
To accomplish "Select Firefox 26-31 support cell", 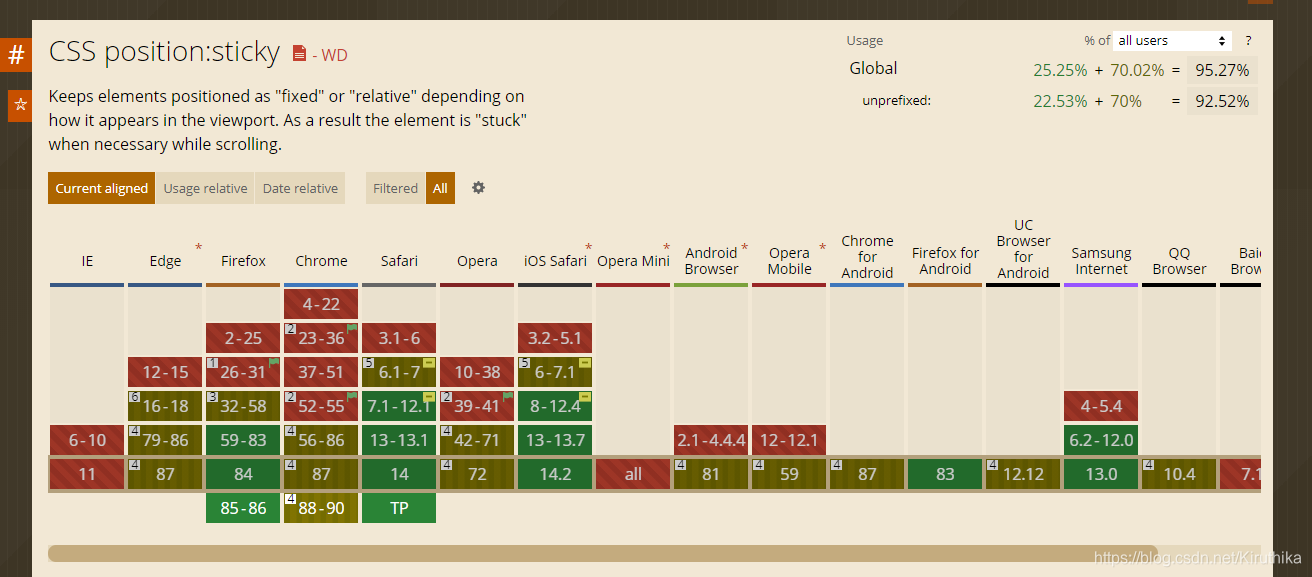I will tap(243, 372).
